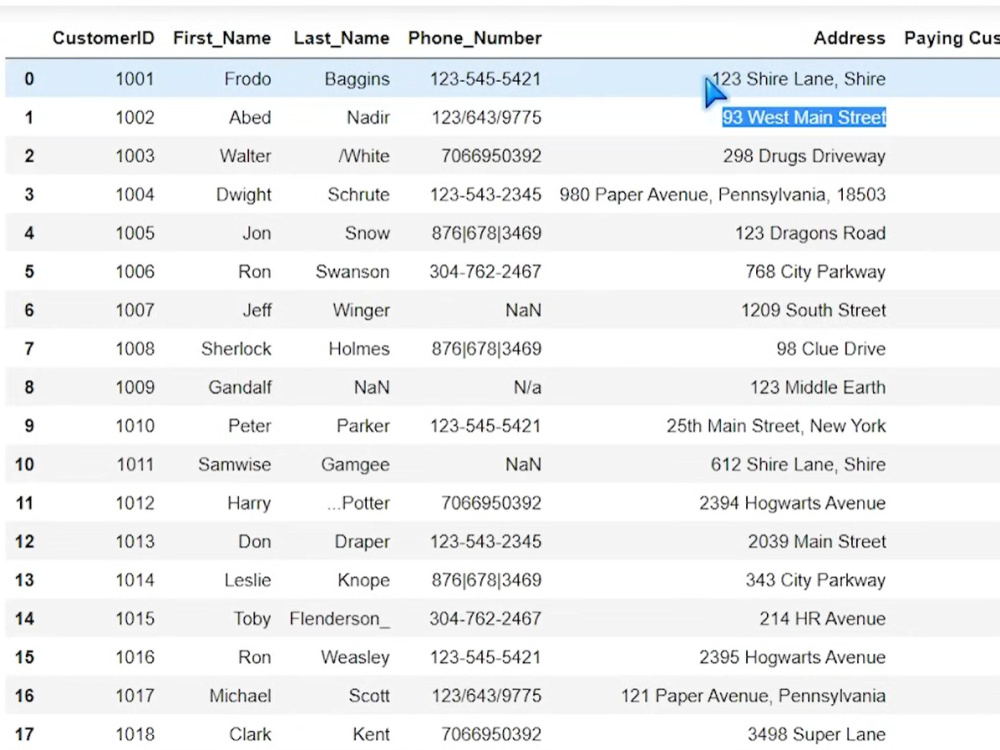Click last name ...Potter
1000x750 pixels.
(x=358, y=503)
